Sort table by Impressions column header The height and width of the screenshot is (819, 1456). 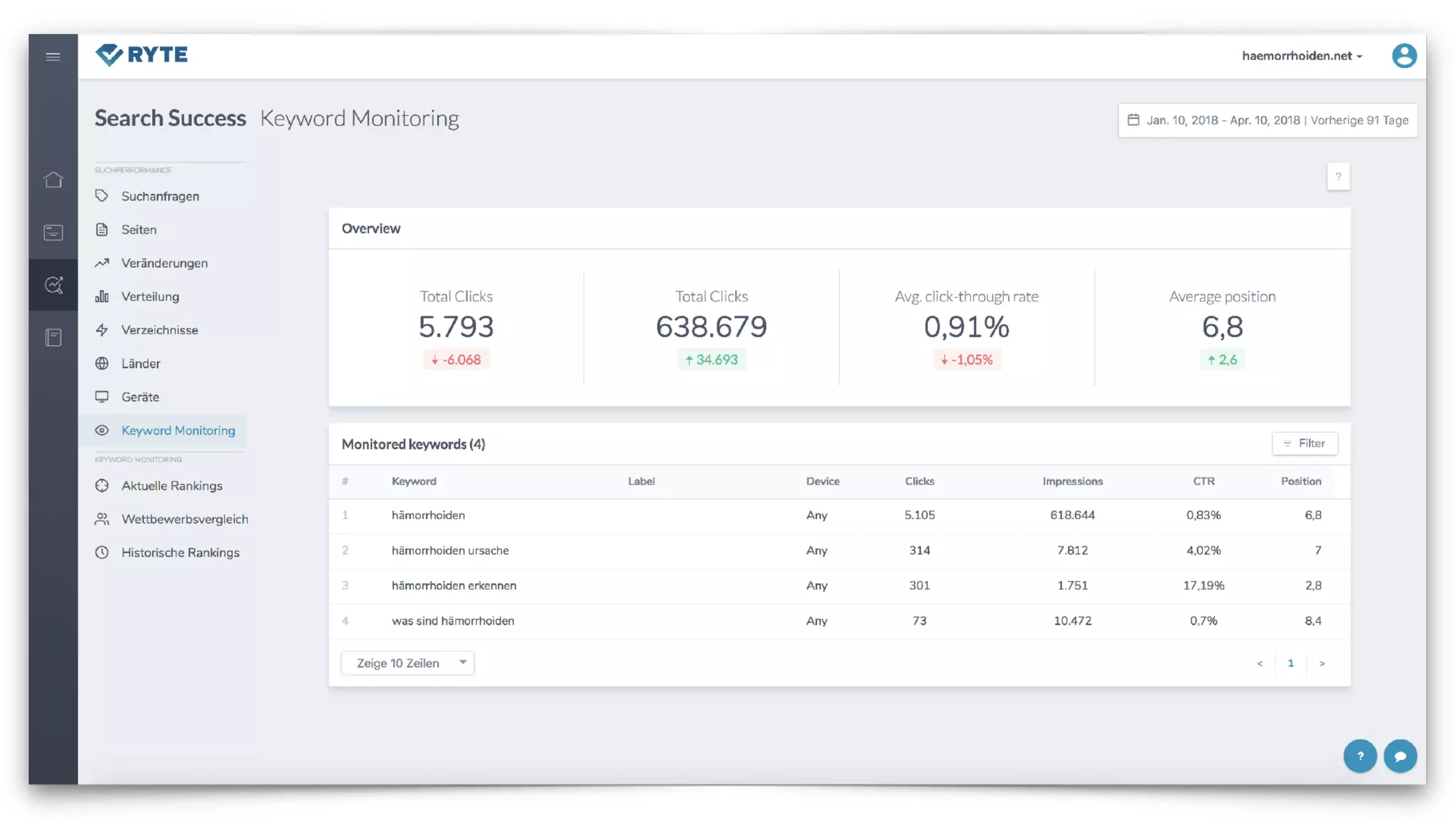pyautogui.click(x=1072, y=481)
